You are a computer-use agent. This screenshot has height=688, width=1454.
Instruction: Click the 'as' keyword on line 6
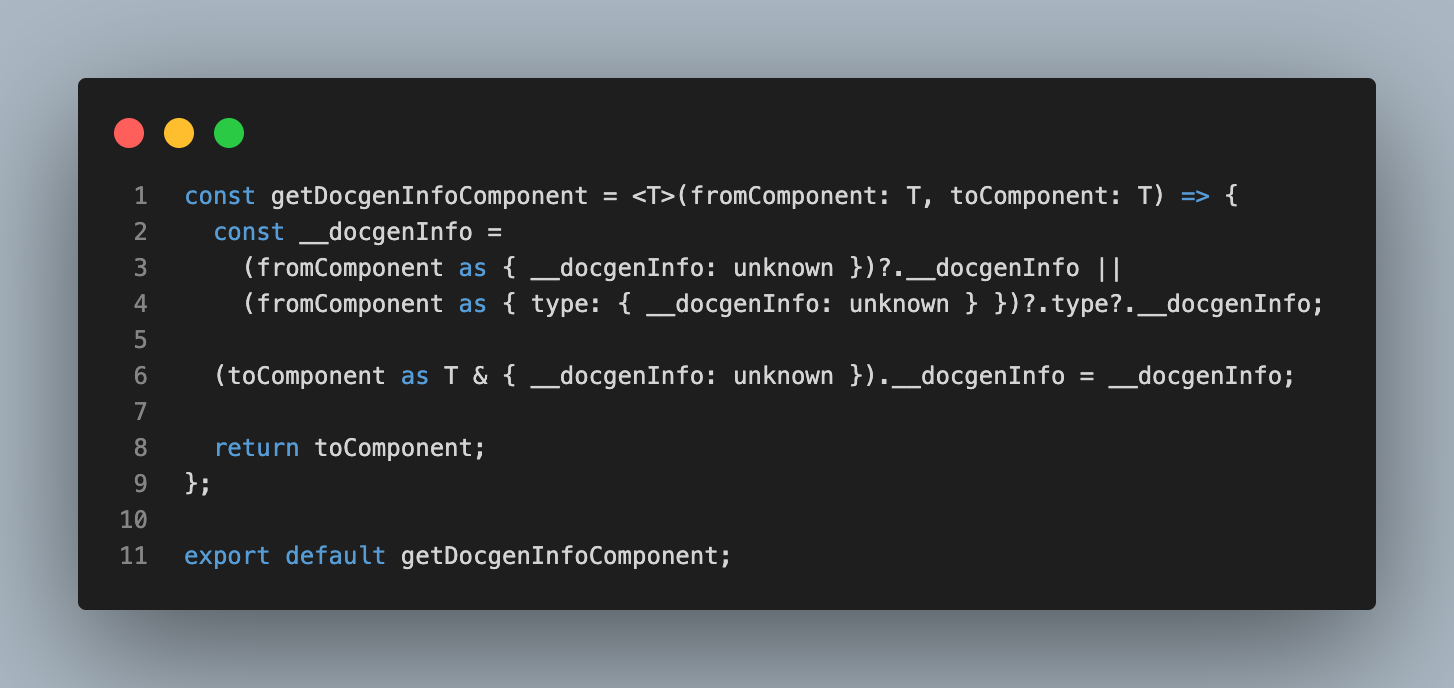click(x=415, y=376)
